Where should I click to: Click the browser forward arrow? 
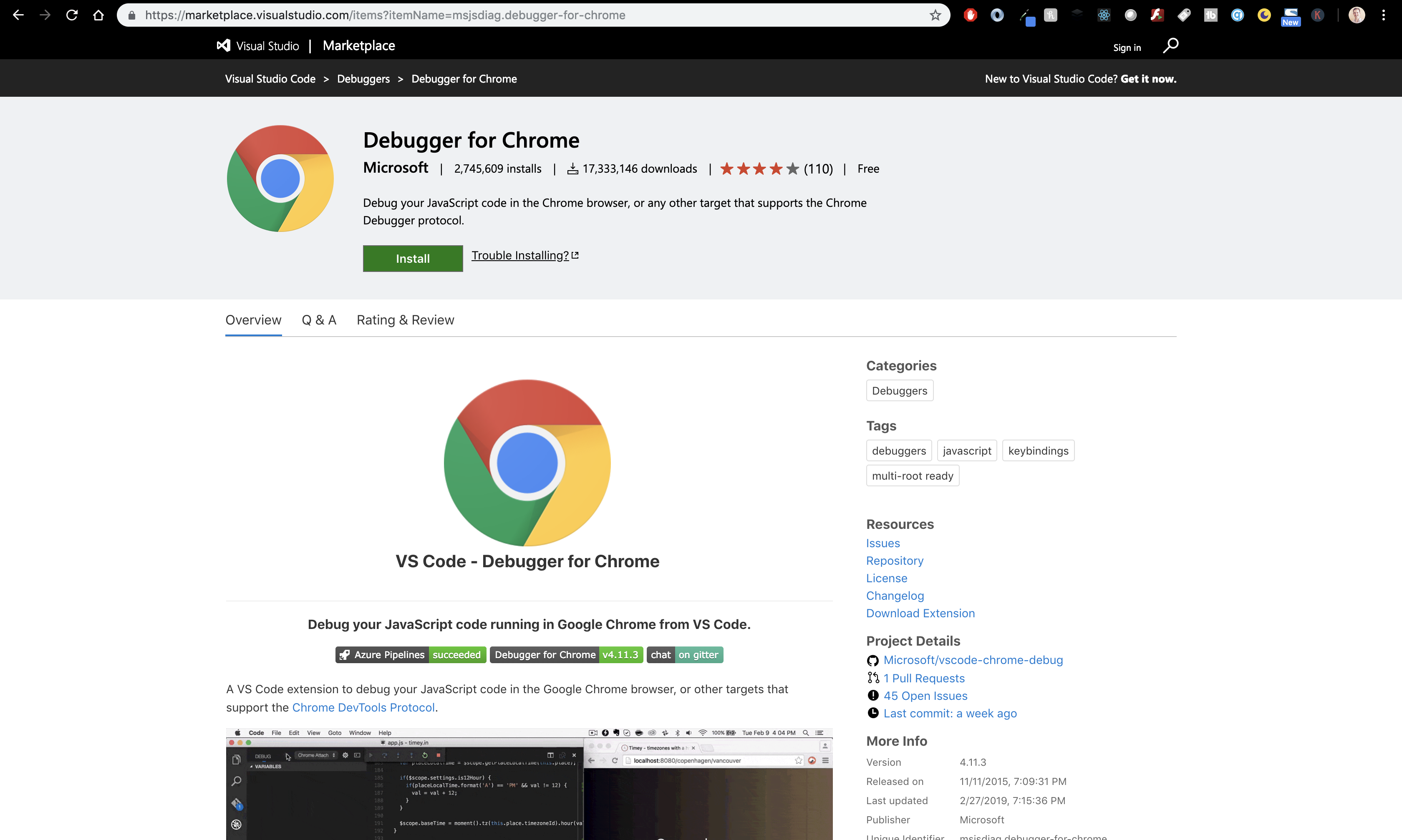tap(45, 15)
